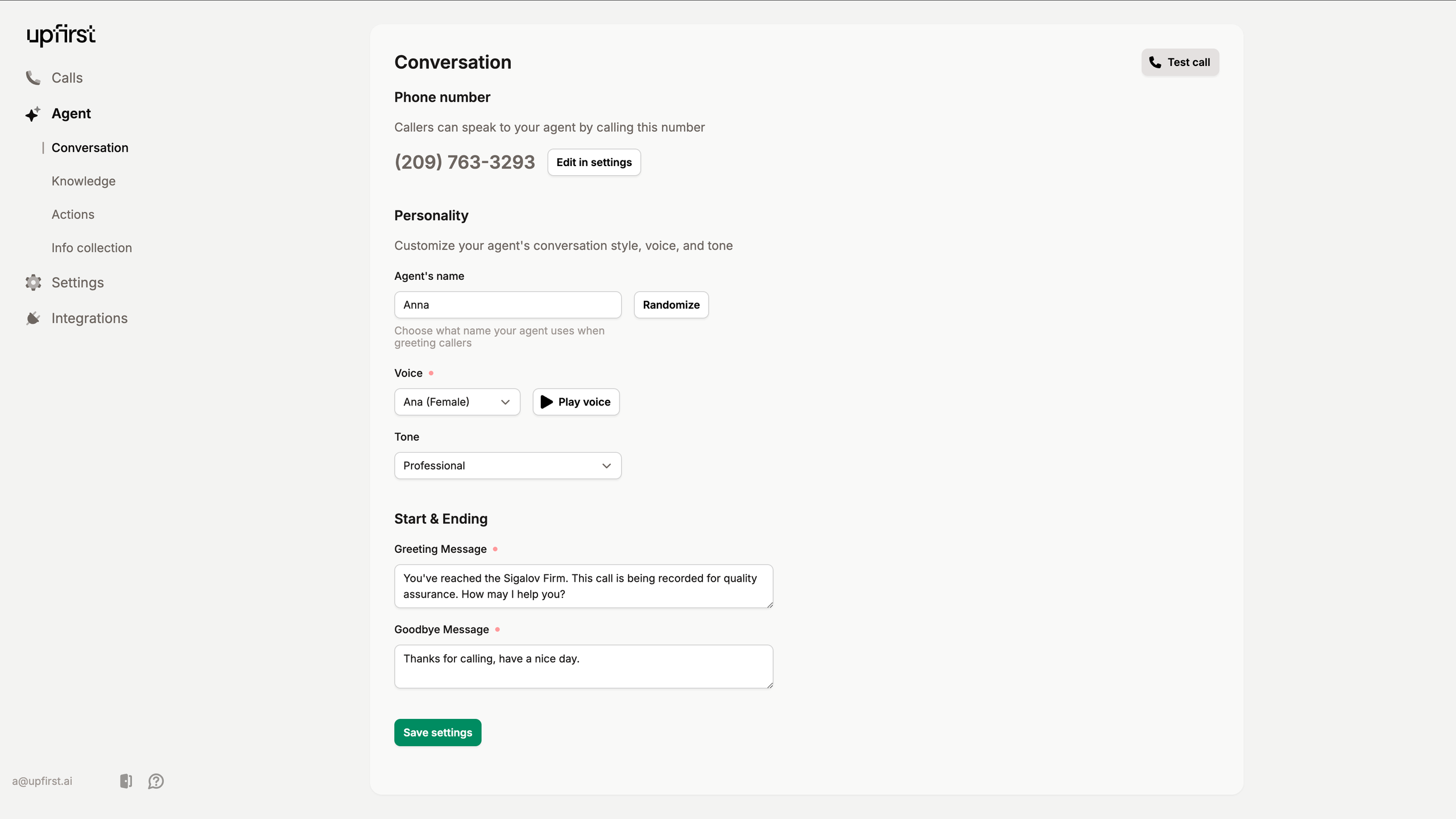Click the logout door icon
Viewport: 1456px width, 819px height.
point(126,781)
